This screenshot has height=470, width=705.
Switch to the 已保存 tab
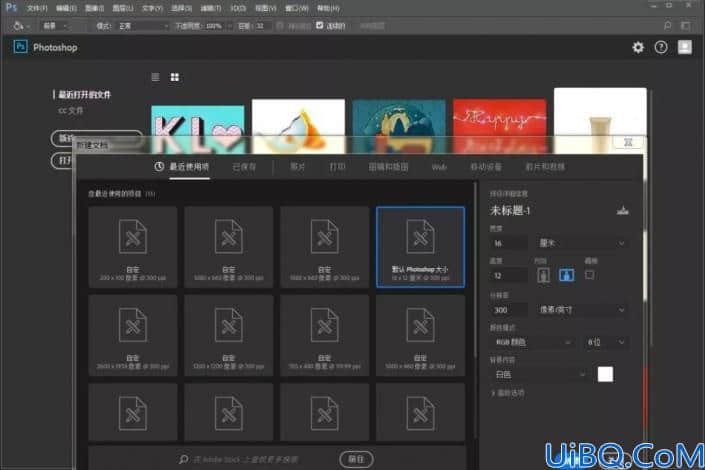coord(244,167)
